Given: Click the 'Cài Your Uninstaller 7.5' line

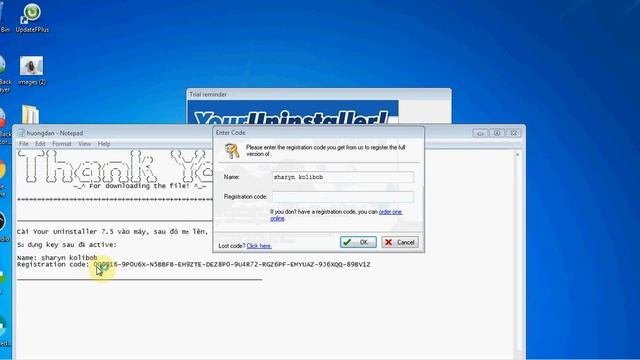Looking at the screenshot, I should 113,231.
